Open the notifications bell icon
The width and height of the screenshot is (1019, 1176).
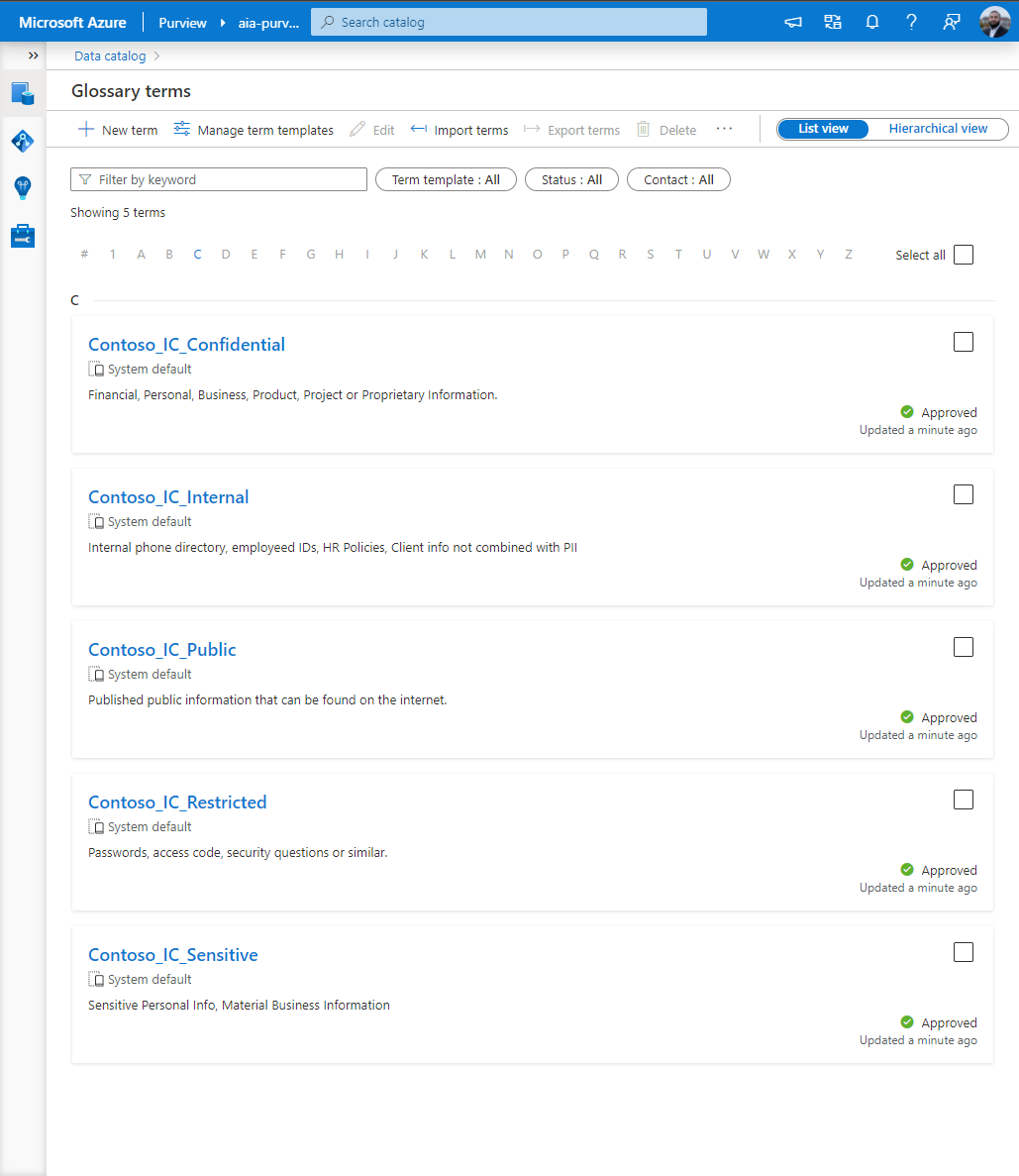(x=872, y=23)
